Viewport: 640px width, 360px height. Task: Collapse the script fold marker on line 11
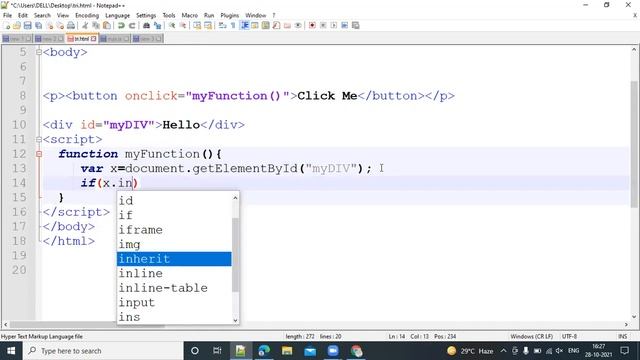39,140
